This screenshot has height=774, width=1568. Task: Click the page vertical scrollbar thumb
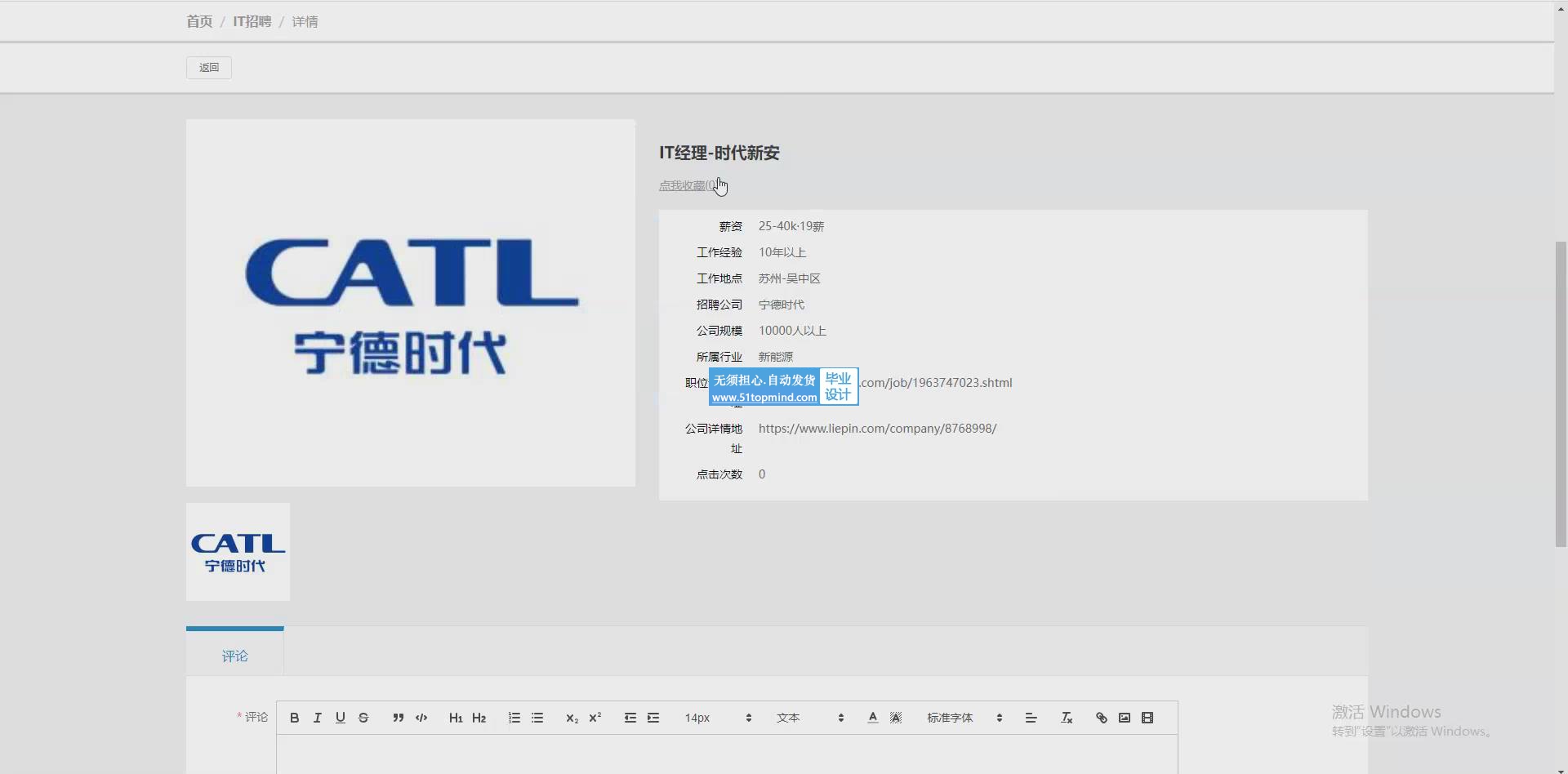(1561, 394)
